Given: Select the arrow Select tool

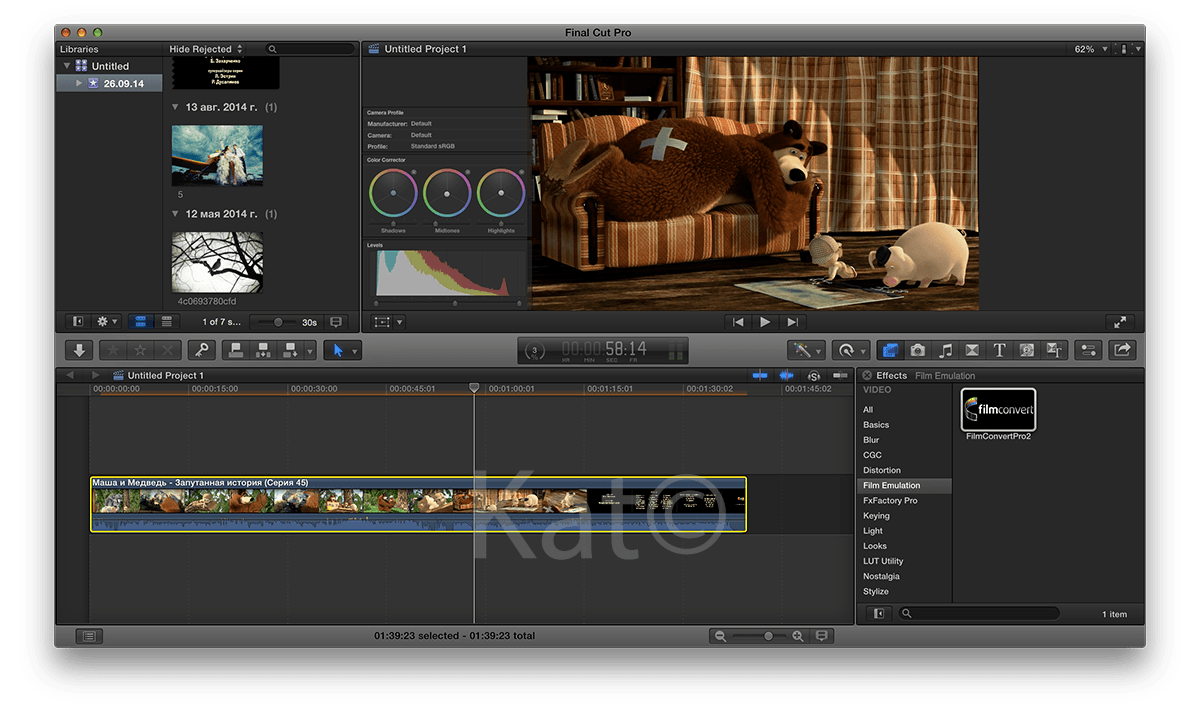Looking at the screenshot, I should pos(337,350).
